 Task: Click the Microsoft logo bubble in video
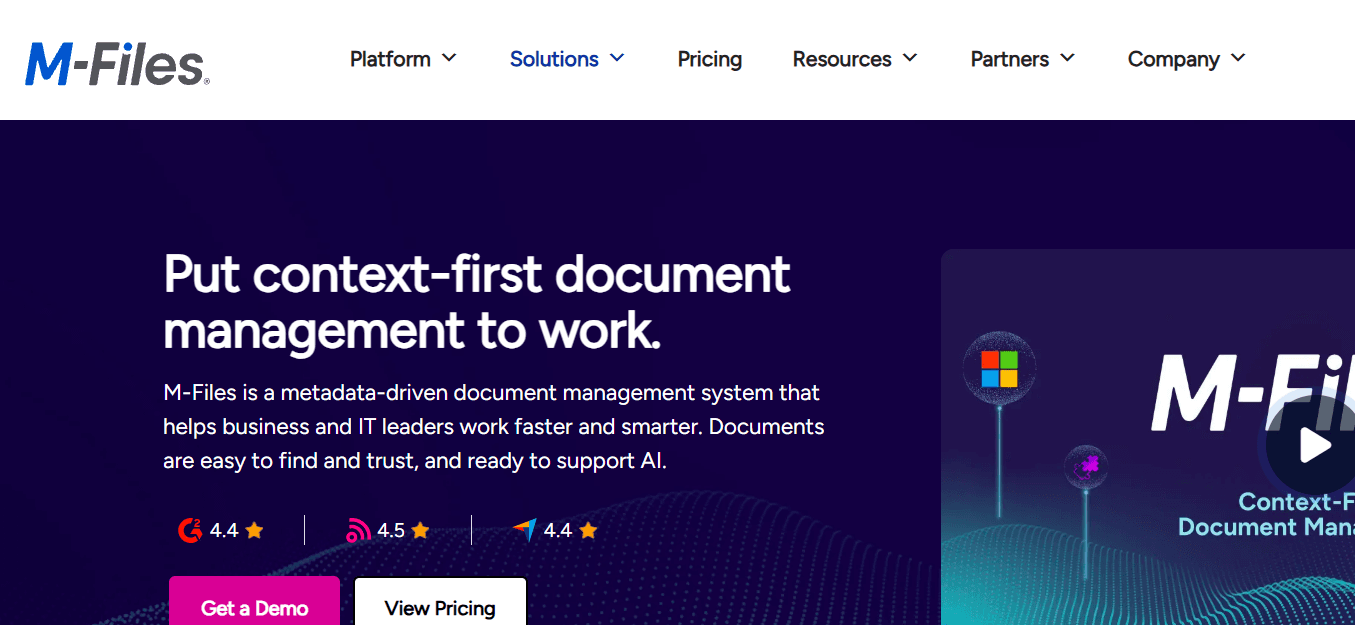pyautogui.click(x=999, y=368)
